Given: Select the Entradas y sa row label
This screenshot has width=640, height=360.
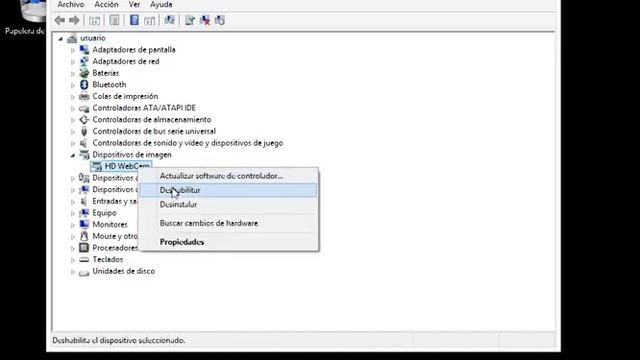Looking at the screenshot, I should 115,201.
